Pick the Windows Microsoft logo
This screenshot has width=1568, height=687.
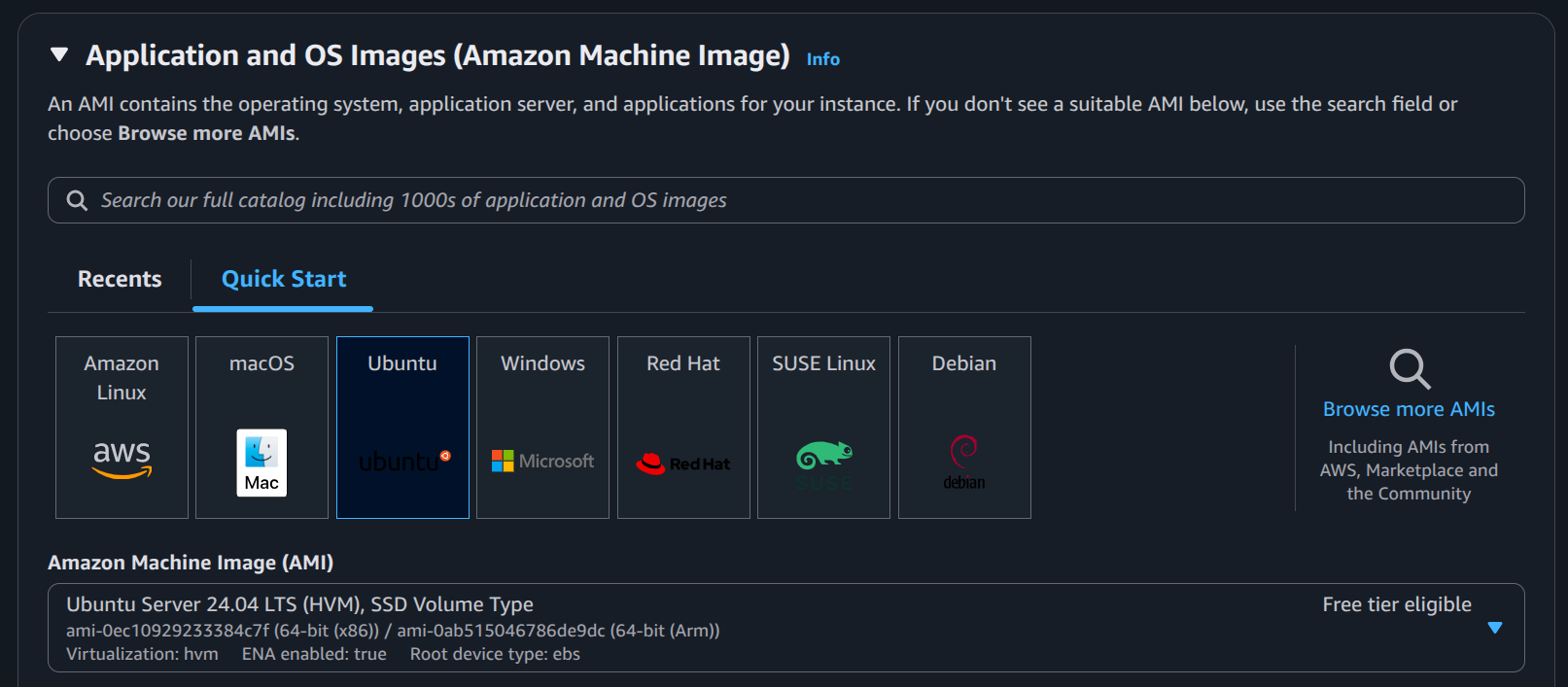tap(542, 461)
